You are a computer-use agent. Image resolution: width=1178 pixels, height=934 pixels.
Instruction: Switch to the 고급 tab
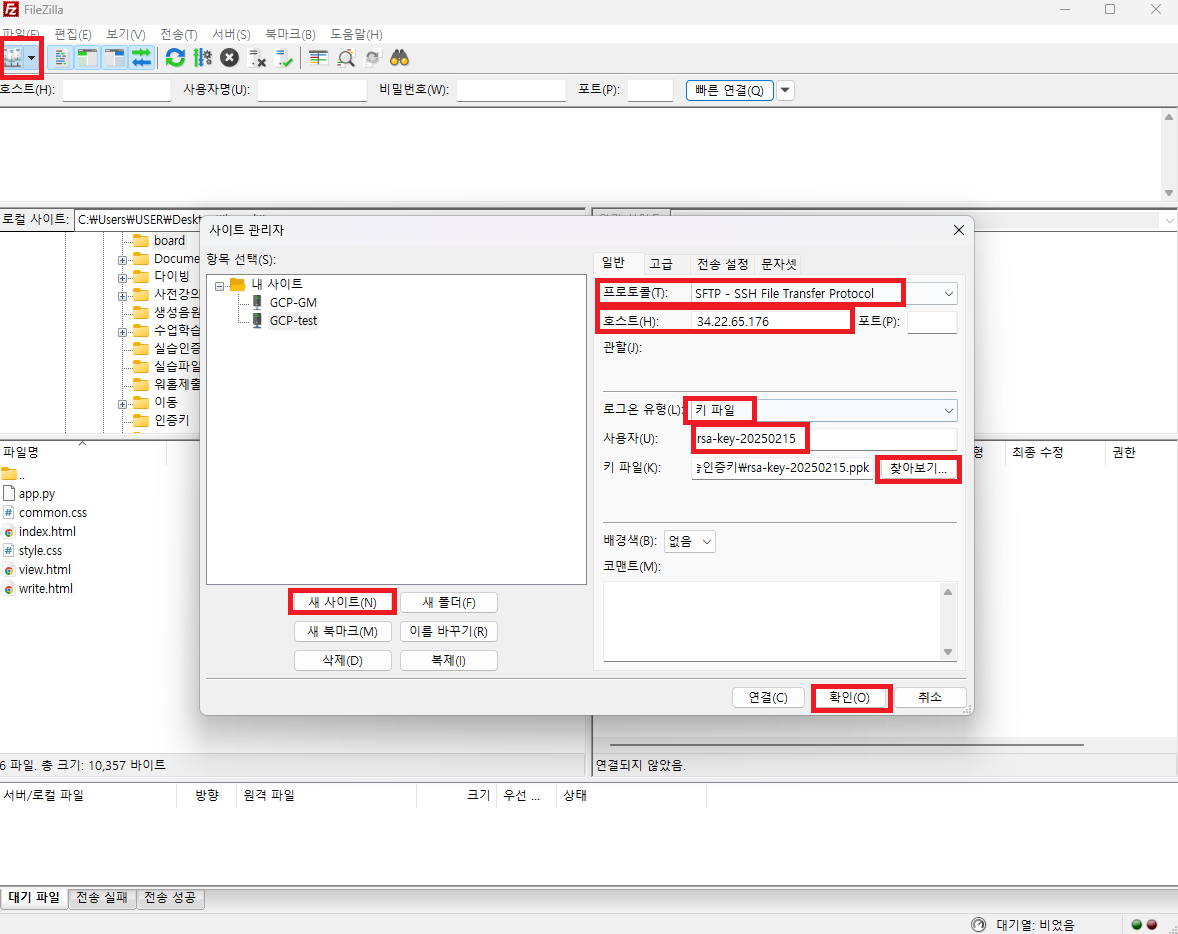[x=661, y=264]
